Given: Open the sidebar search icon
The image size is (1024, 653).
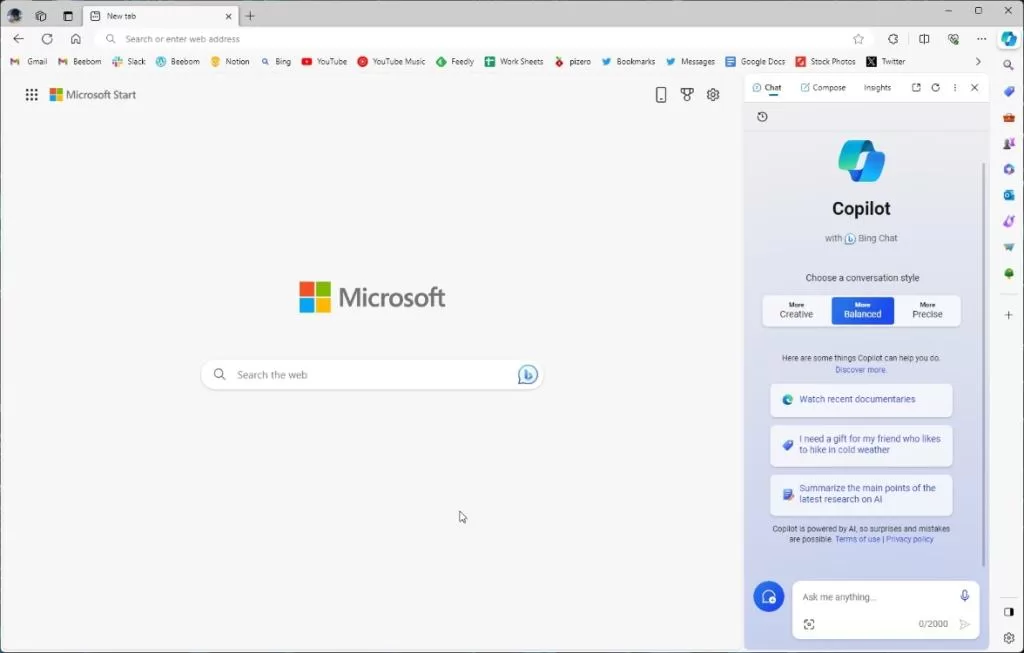Looking at the screenshot, I should (x=1009, y=65).
